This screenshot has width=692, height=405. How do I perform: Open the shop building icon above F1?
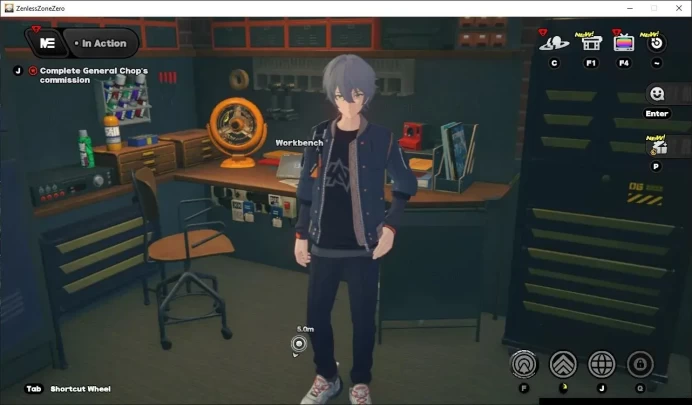click(591, 43)
